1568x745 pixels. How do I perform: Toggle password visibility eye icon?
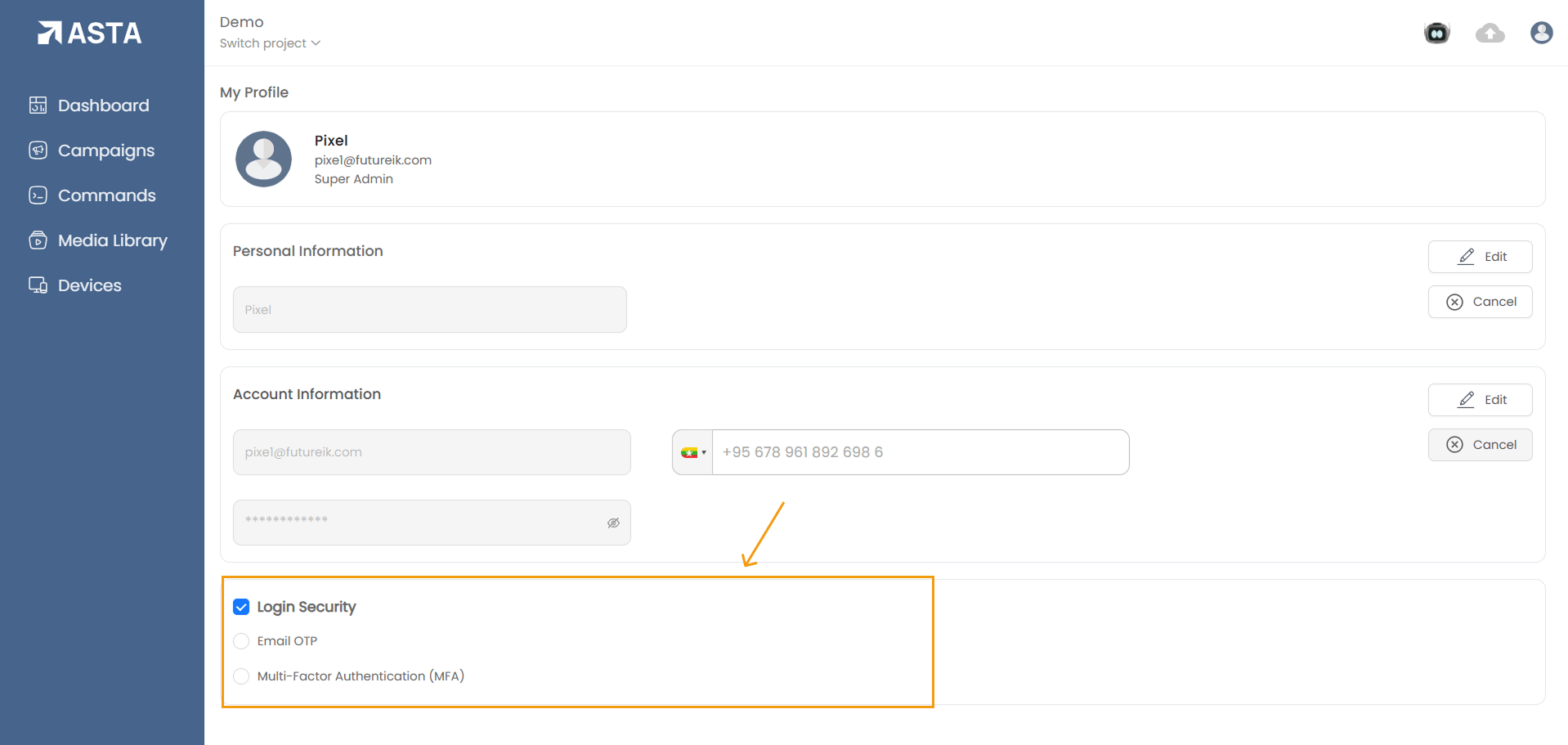pos(613,523)
